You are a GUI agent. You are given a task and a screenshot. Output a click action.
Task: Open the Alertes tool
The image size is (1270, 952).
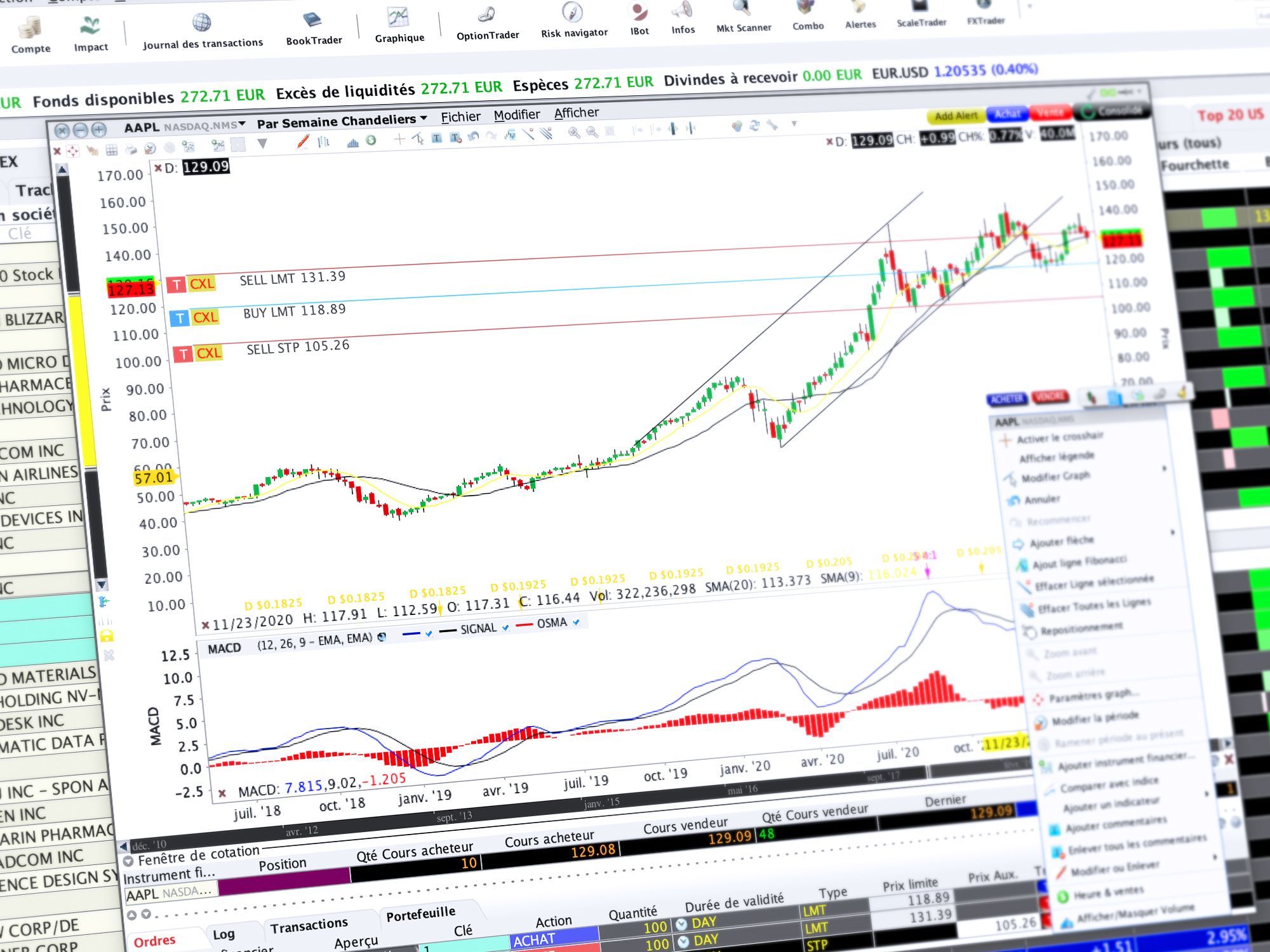coord(860,15)
